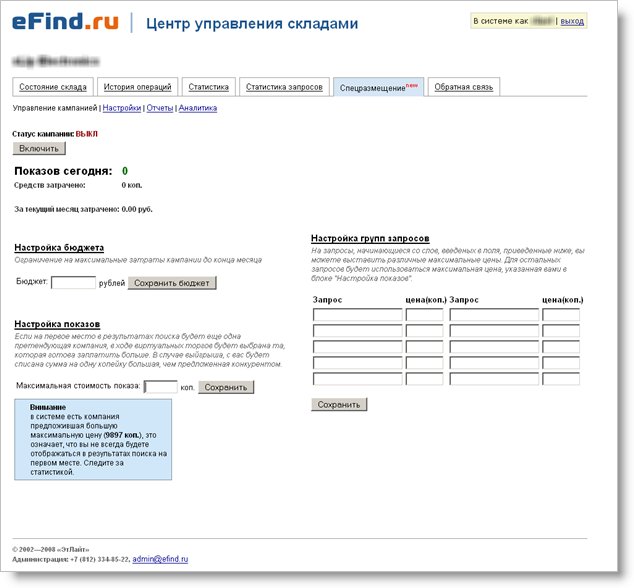Viewport: 634px width, 588px height.
Task: Click fifth row right Запрос field
Action: click(x=494, y=379)
